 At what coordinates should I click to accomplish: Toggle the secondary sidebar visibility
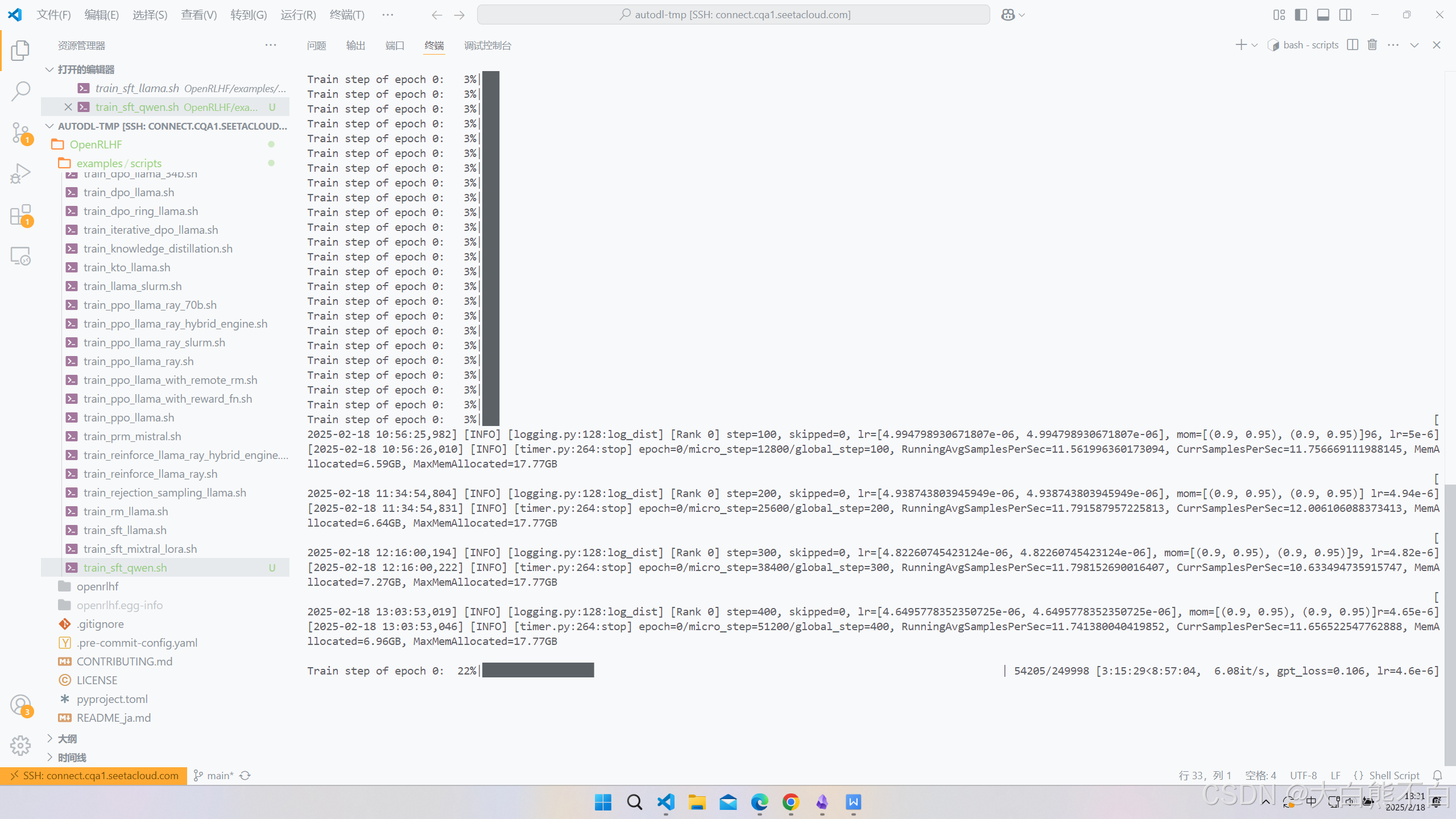click(x=1345, y=15)
